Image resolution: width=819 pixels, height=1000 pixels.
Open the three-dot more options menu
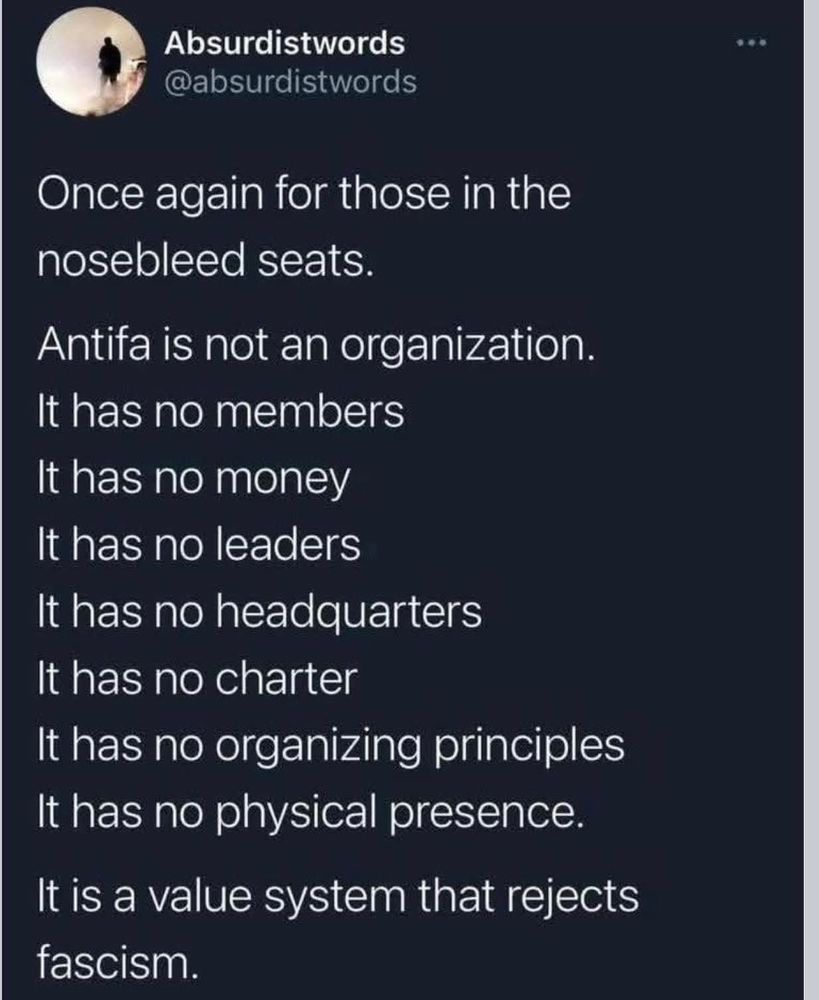(750, 43)
